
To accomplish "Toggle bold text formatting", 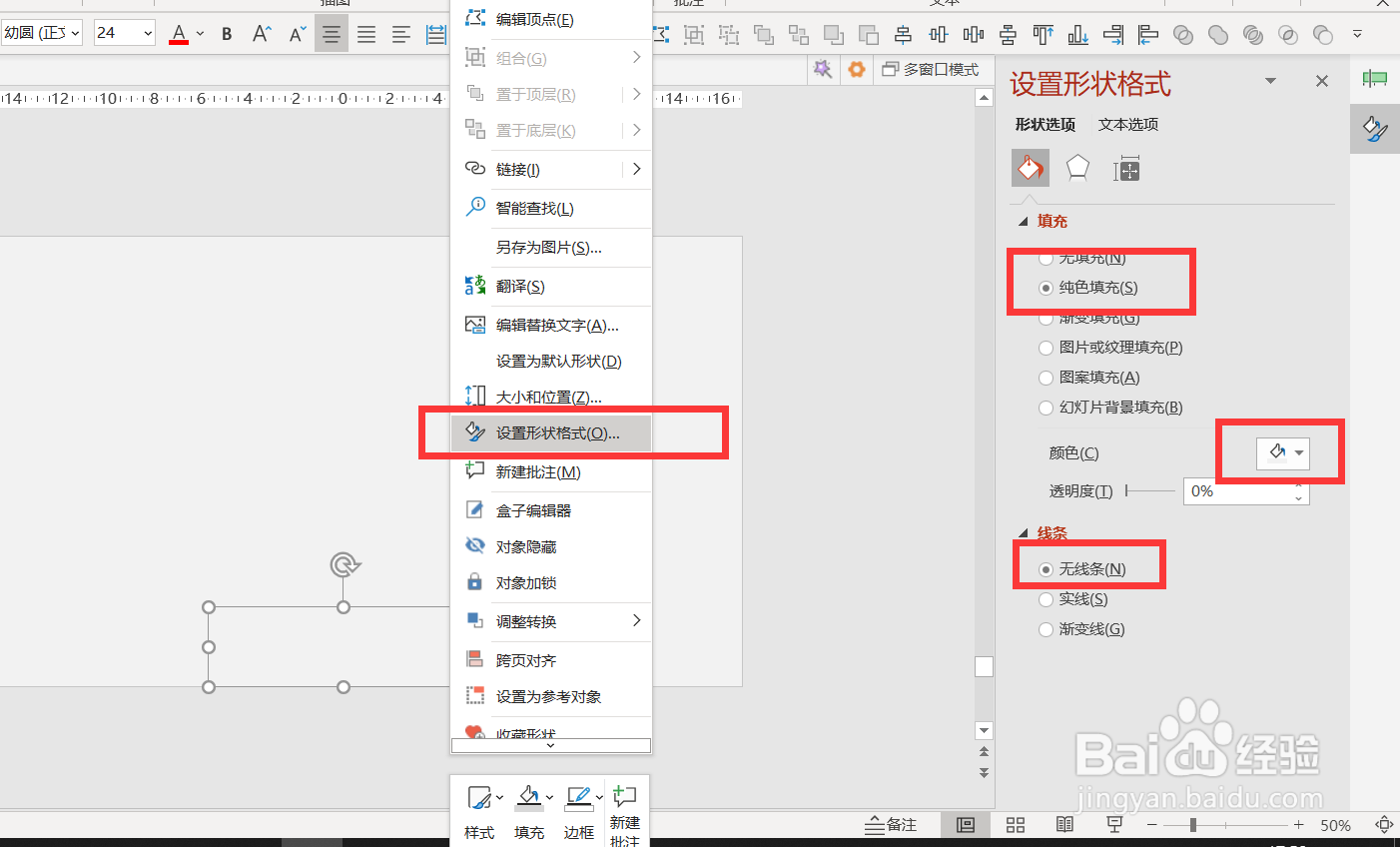I will (x=227, y=34).
